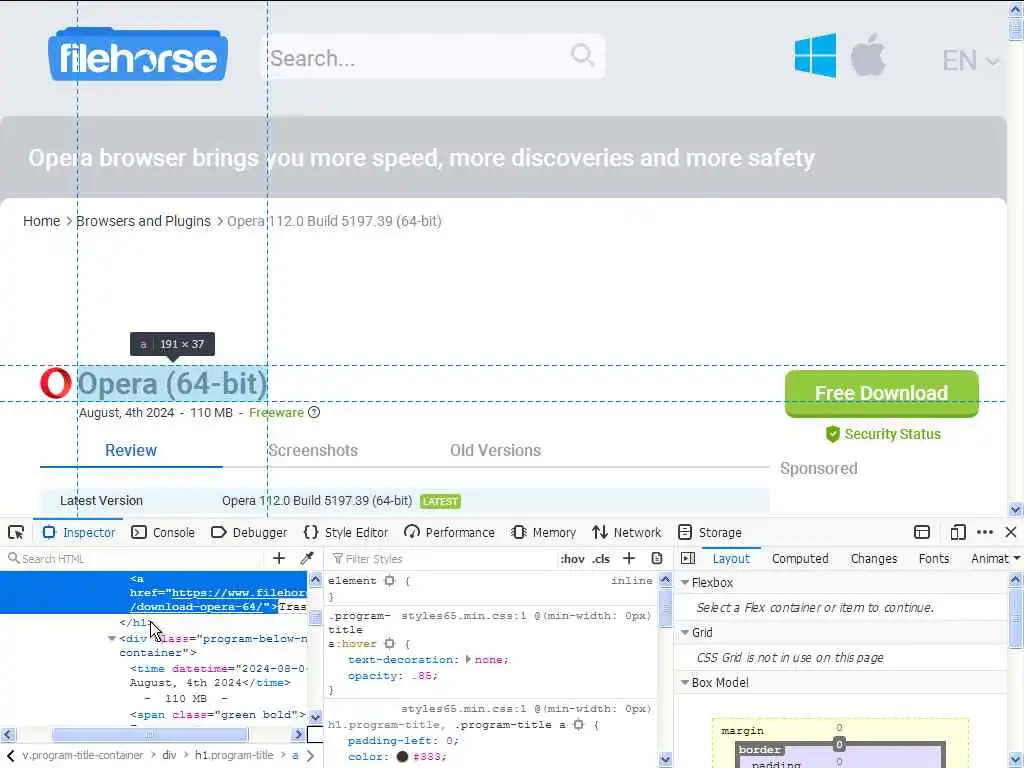Click the magnifier search icon
This screenshot has height=768, width=1024.
coord(583,56)
